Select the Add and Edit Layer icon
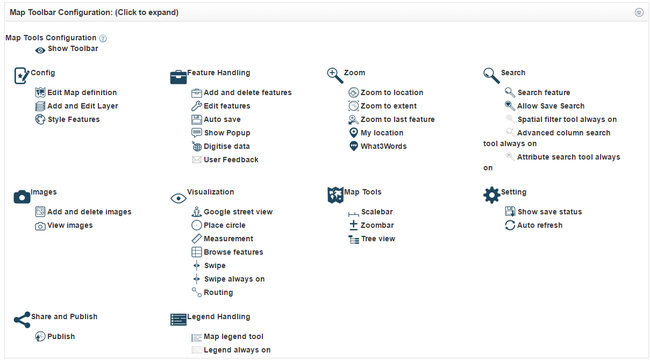The image size is (650, 360). [x=40, y=106]
